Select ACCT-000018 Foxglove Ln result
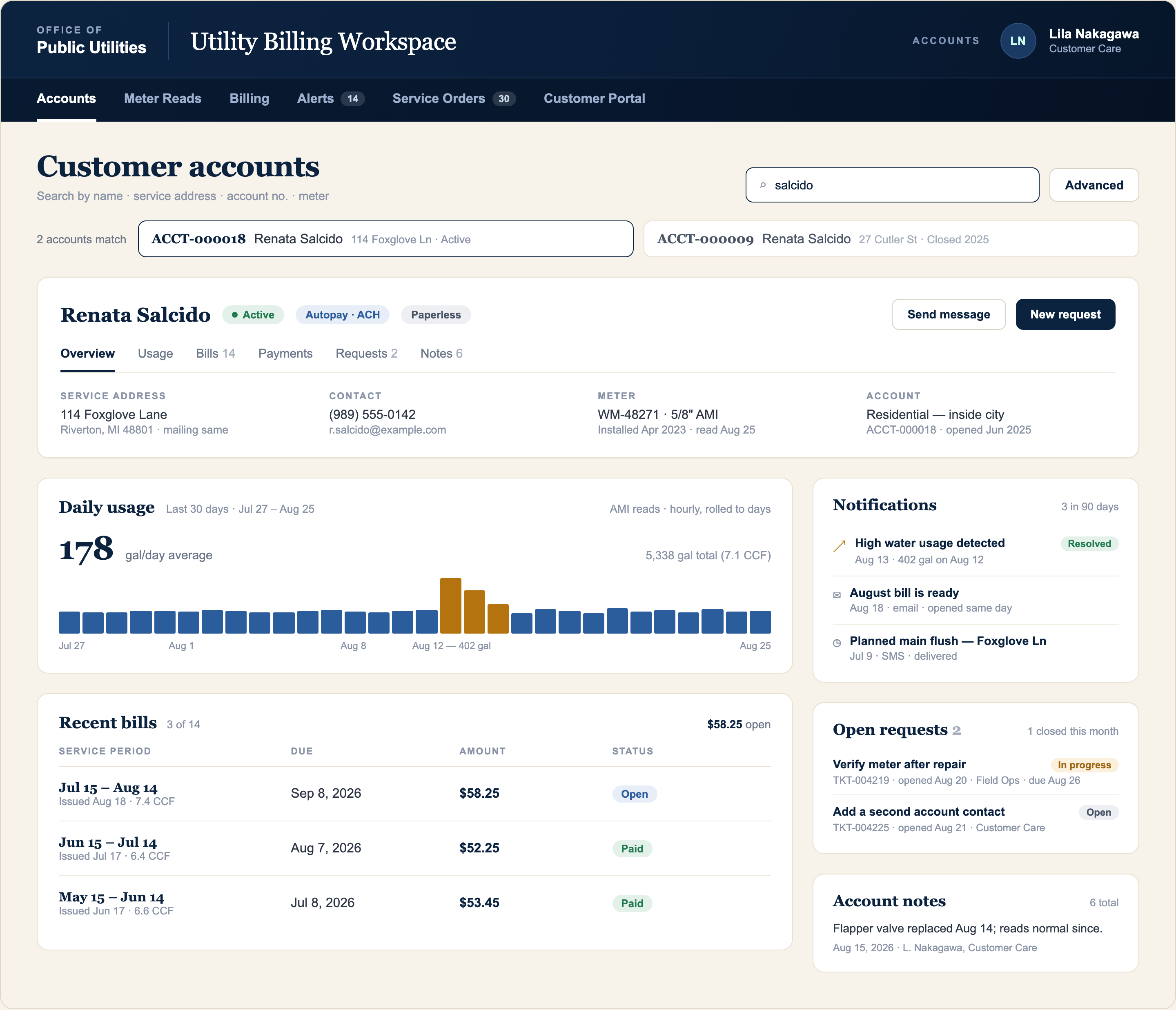 pos(385,239)
